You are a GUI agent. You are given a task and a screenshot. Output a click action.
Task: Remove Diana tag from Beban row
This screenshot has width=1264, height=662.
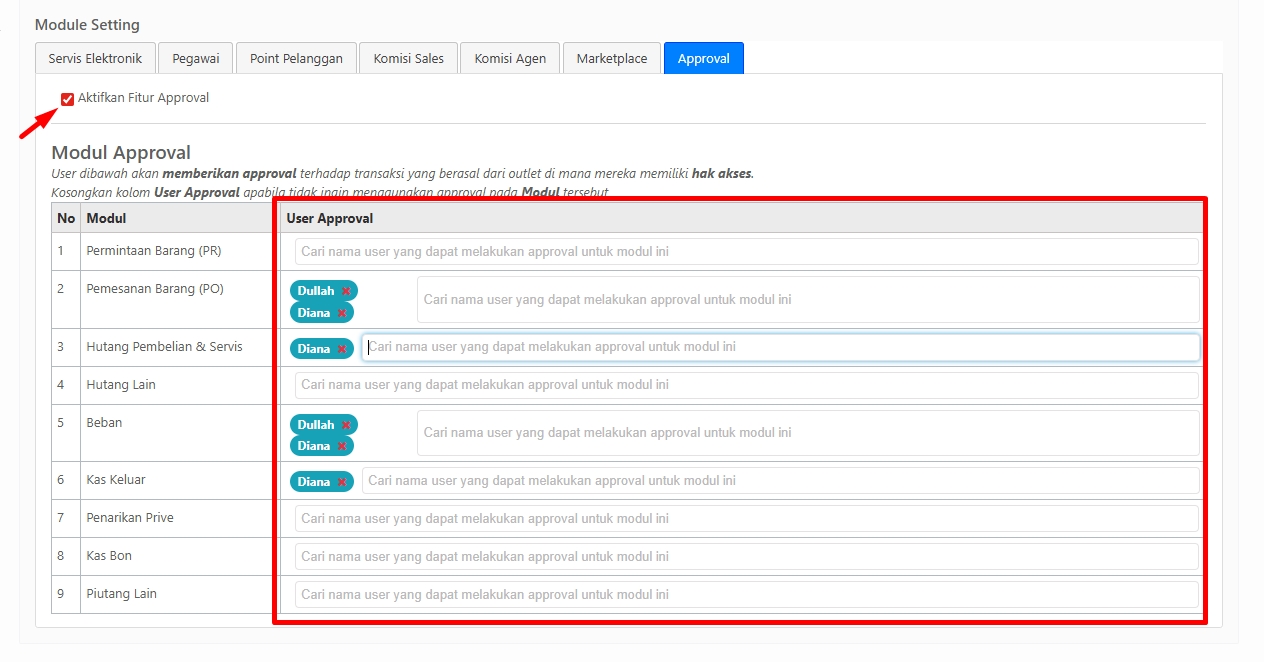(x=342, y=446)
